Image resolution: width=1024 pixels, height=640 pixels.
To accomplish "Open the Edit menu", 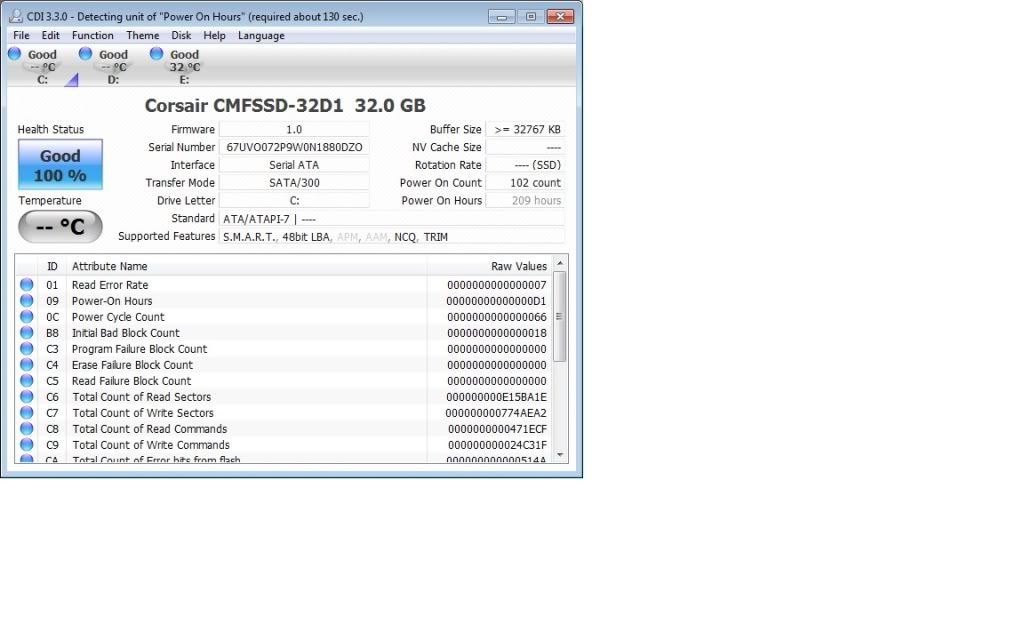I will click(50, 35).
